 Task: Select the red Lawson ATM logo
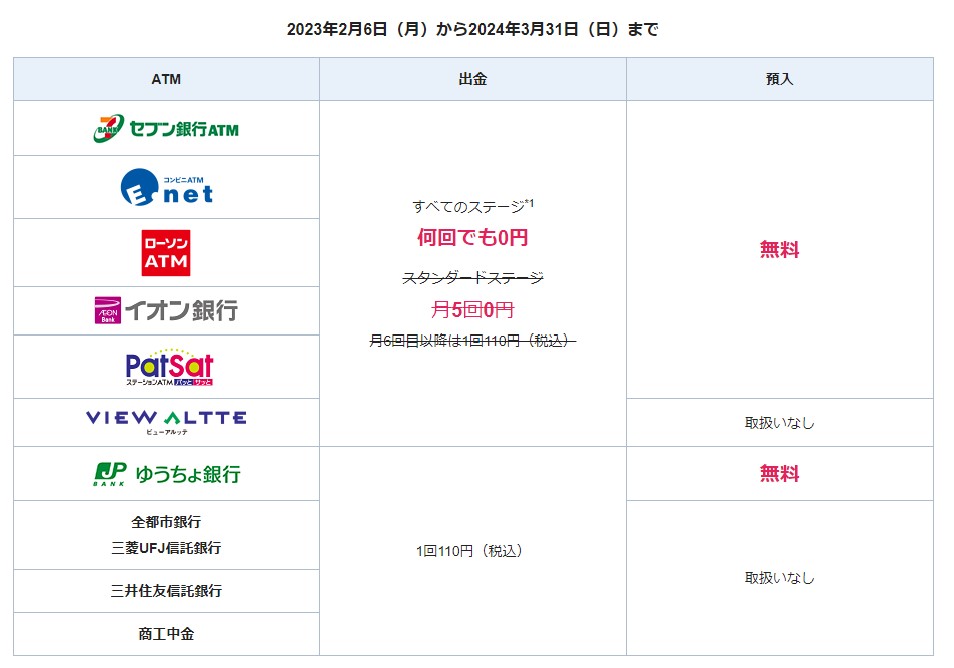pyautogui.click(x=166, y=253)
